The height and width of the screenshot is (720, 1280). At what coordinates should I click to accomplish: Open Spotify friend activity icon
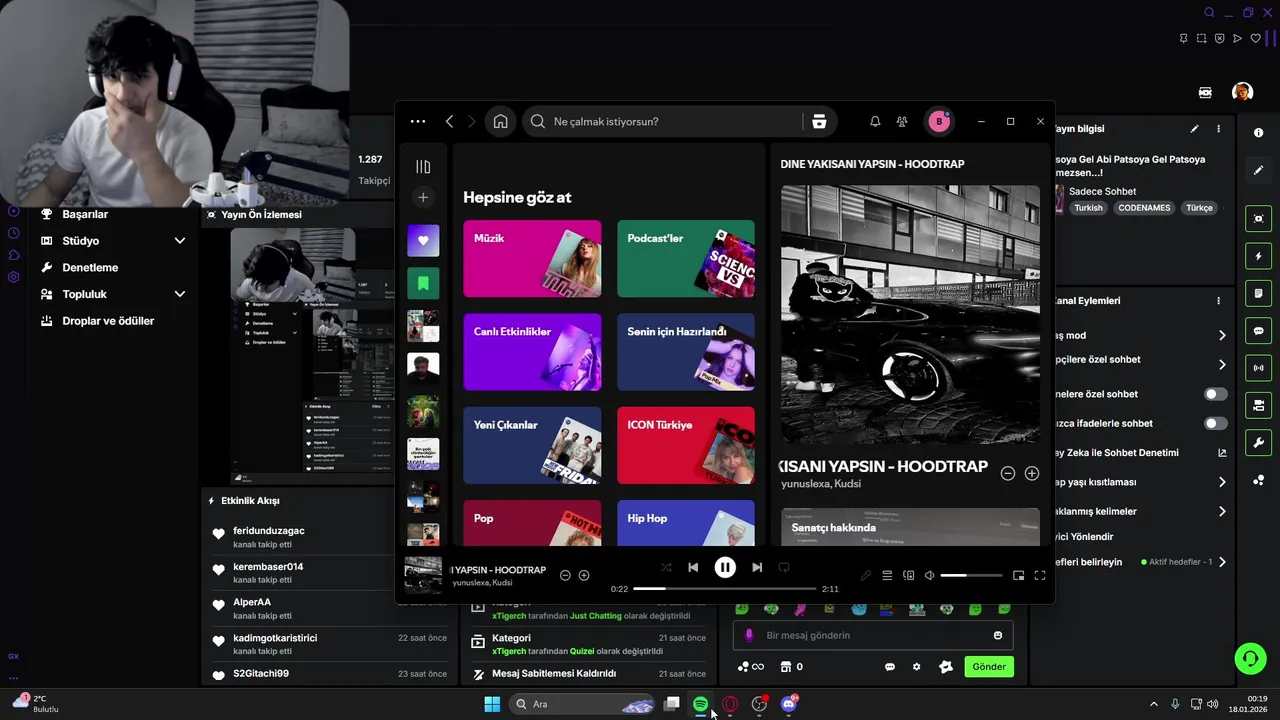pyautogui.click(x=902, y=121)
